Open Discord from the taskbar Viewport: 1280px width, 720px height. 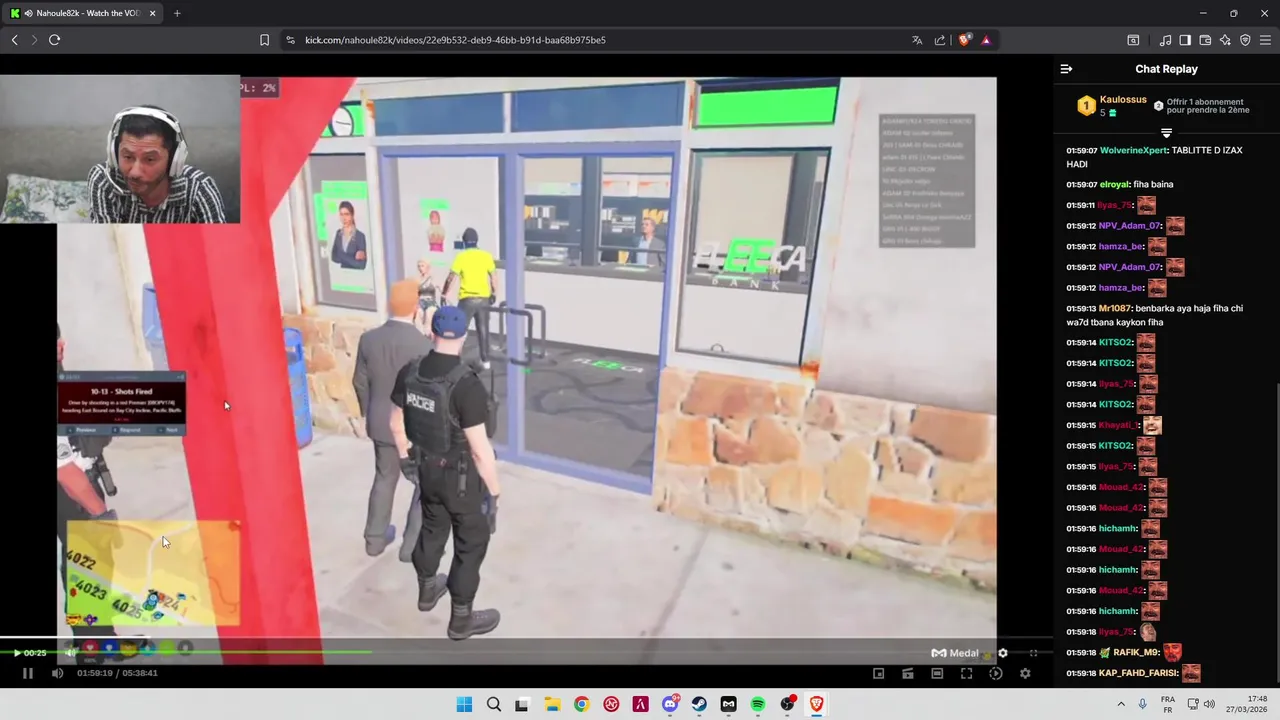click(670, 704)
